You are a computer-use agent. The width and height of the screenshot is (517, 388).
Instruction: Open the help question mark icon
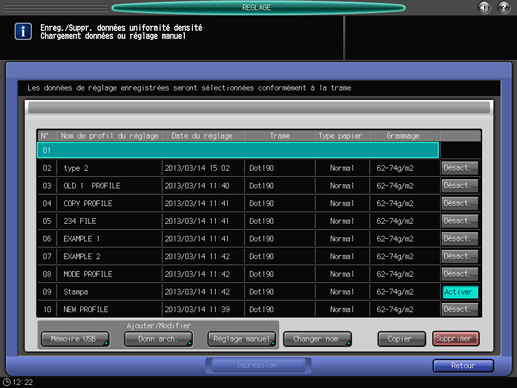click(x=504, y=7)
